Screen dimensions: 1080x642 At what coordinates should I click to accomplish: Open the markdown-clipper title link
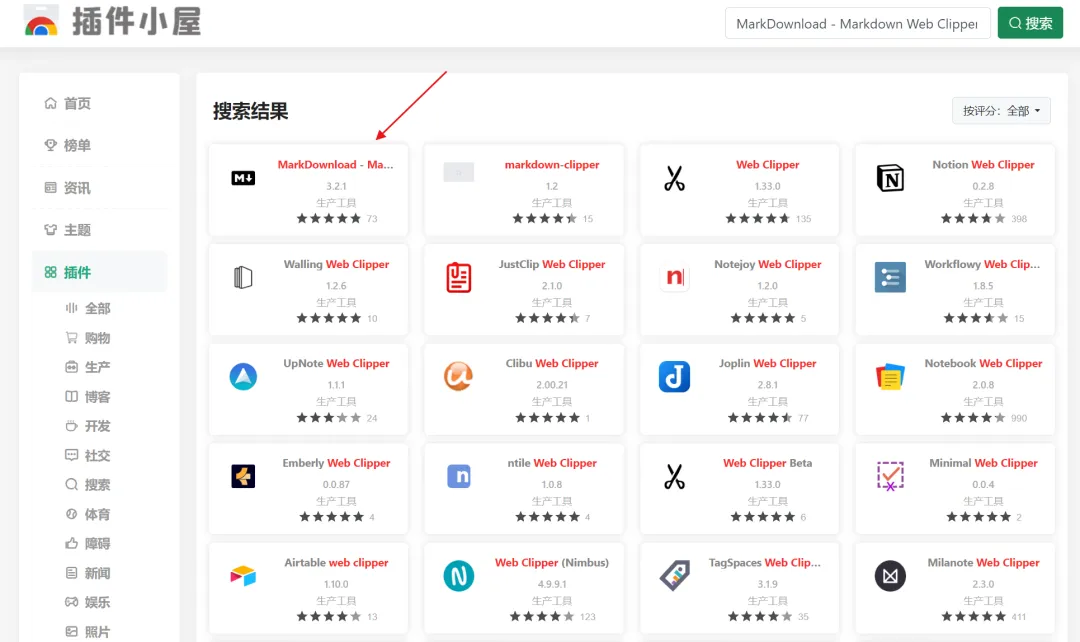pos(552,165)
